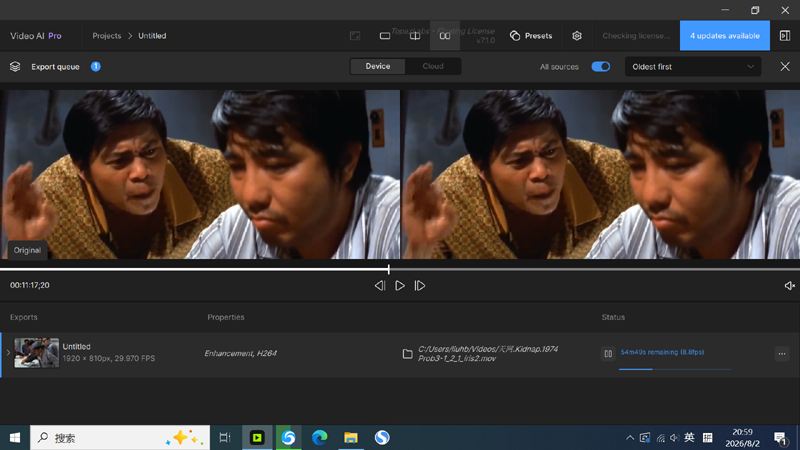Click the Untitled export thumbnail
Image resolution: width=800 pixels, height=450 pixels.
coord(36,353)
